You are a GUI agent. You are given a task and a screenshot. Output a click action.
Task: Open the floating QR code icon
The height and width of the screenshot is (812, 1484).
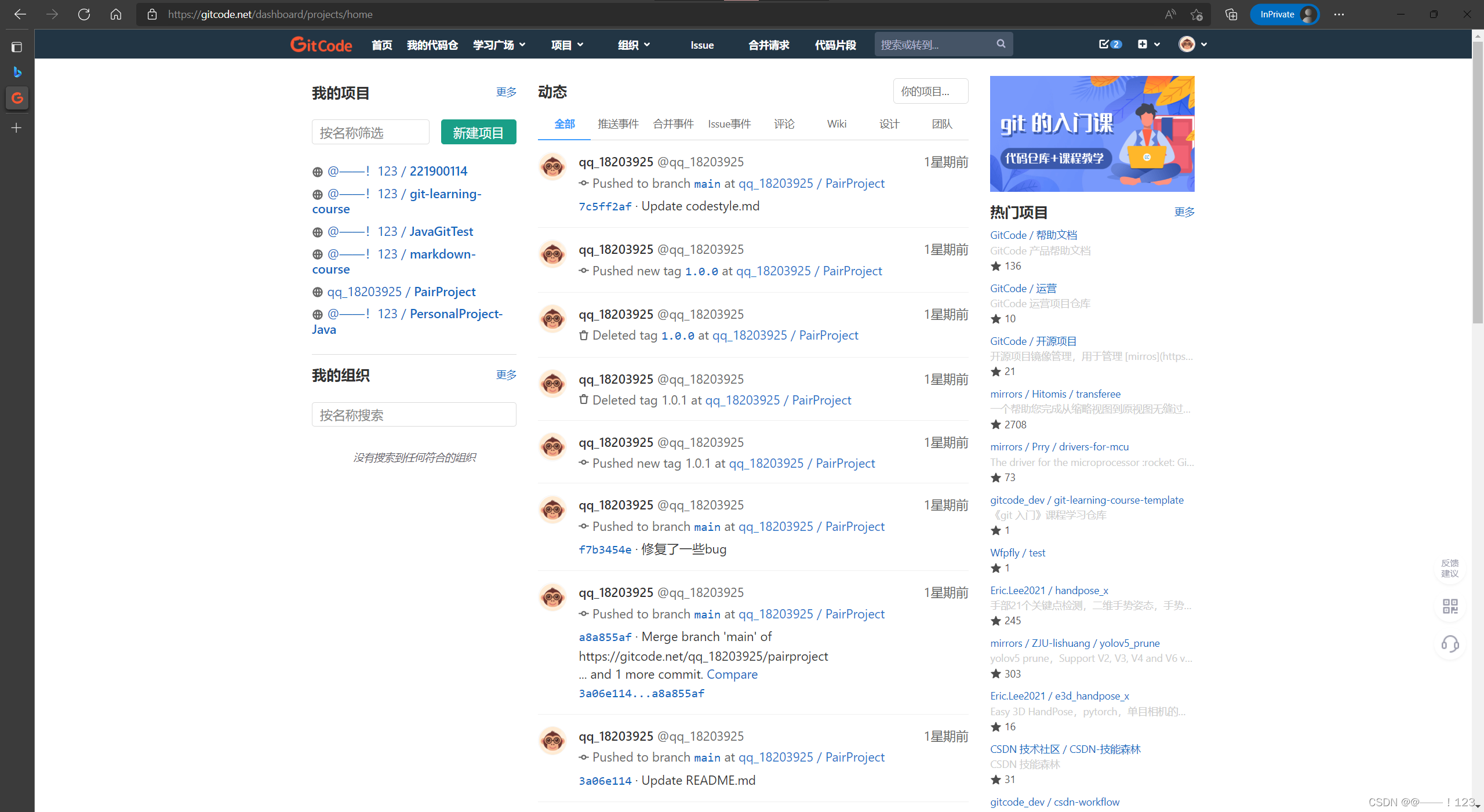[1450, 606]
